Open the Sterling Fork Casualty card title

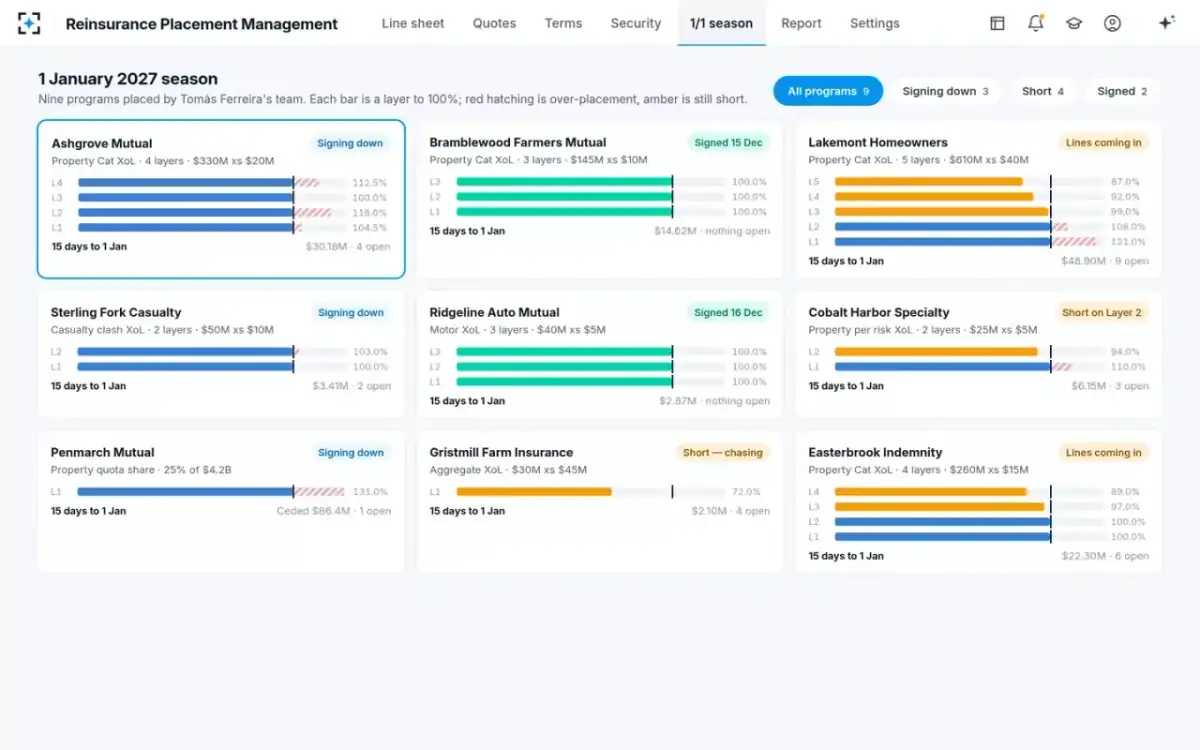[116, 312]
